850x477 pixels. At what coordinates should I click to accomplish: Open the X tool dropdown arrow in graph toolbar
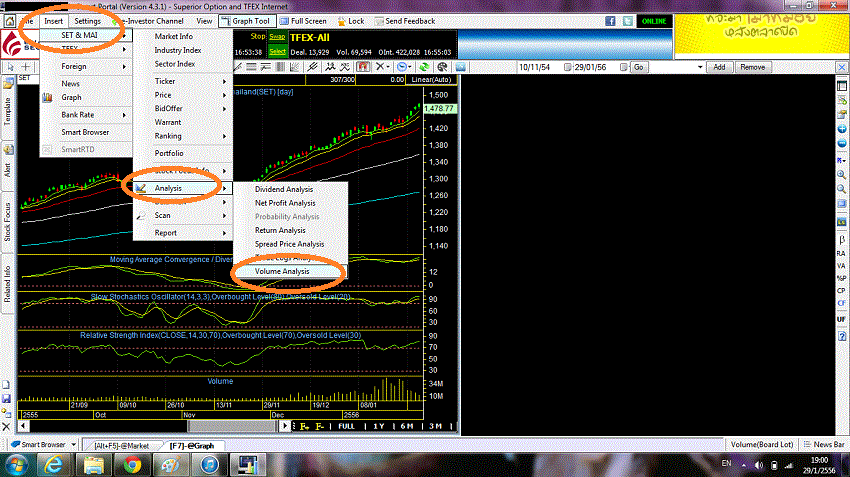click(388, 67)
